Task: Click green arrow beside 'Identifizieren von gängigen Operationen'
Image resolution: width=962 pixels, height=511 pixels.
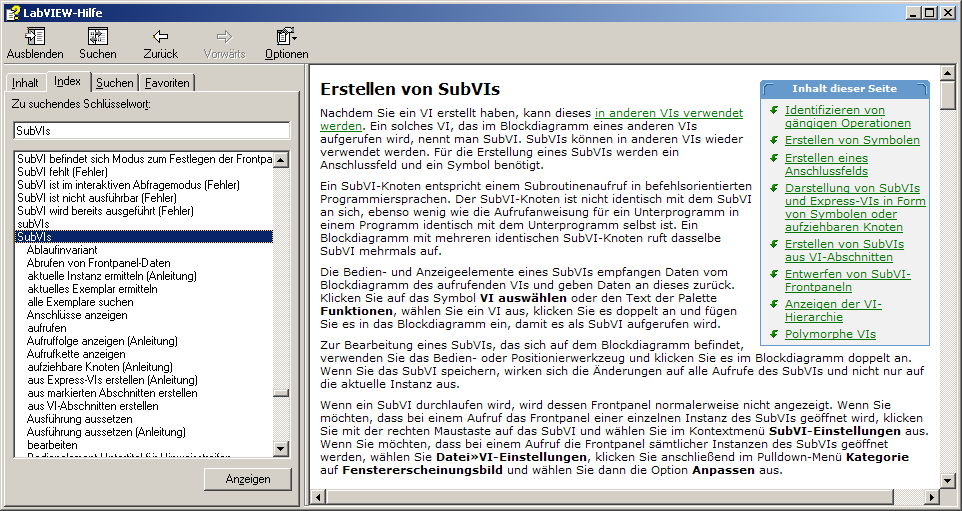Action: [x=774, y=110]
